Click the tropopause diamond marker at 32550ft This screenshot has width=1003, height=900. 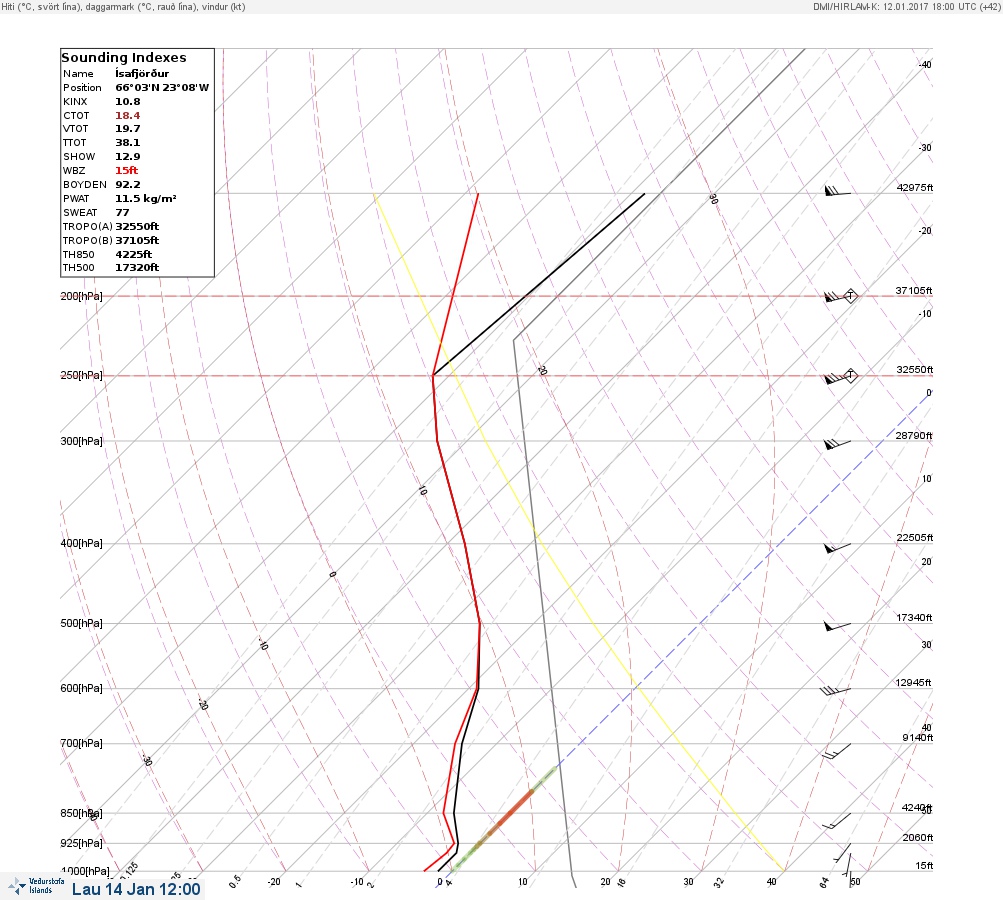point(850,375)
